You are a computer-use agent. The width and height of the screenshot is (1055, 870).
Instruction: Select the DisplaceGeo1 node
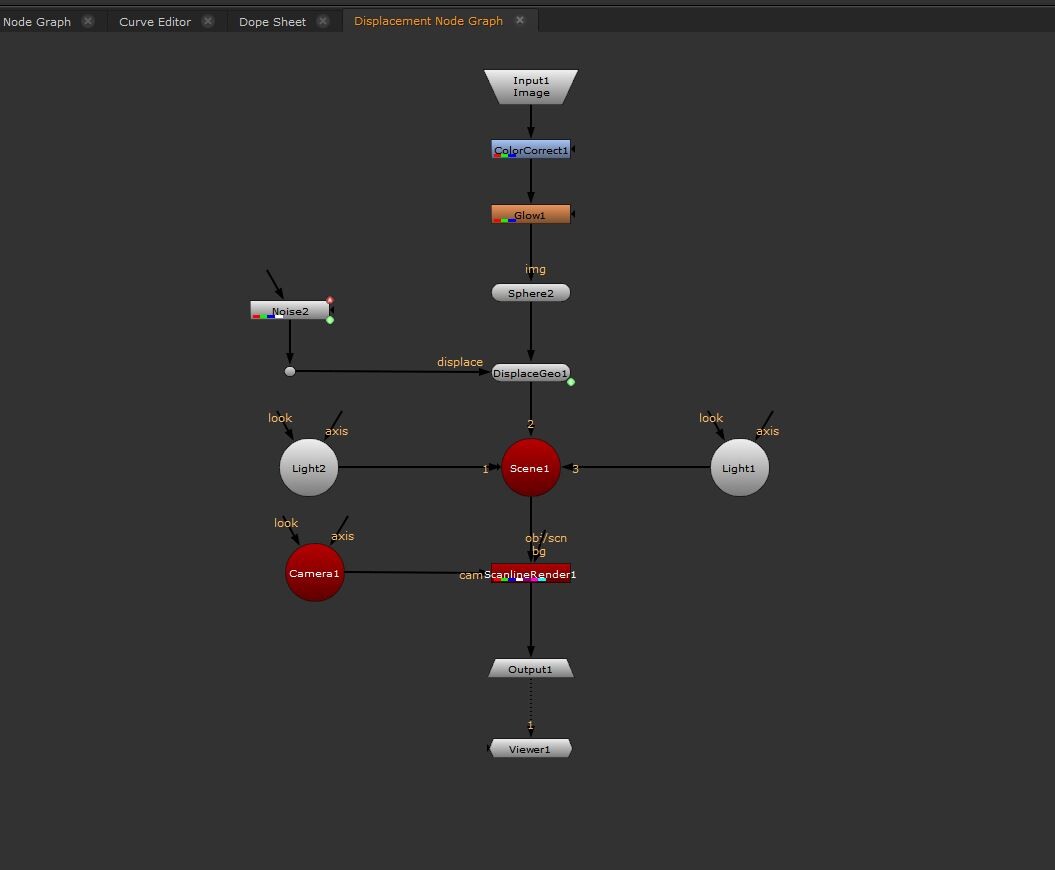pos(530,372)
